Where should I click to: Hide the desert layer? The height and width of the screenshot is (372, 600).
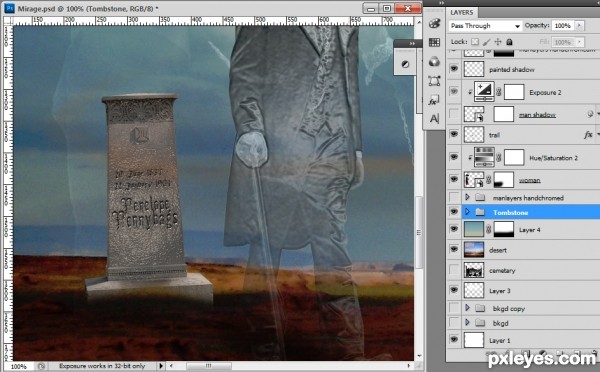454,249
